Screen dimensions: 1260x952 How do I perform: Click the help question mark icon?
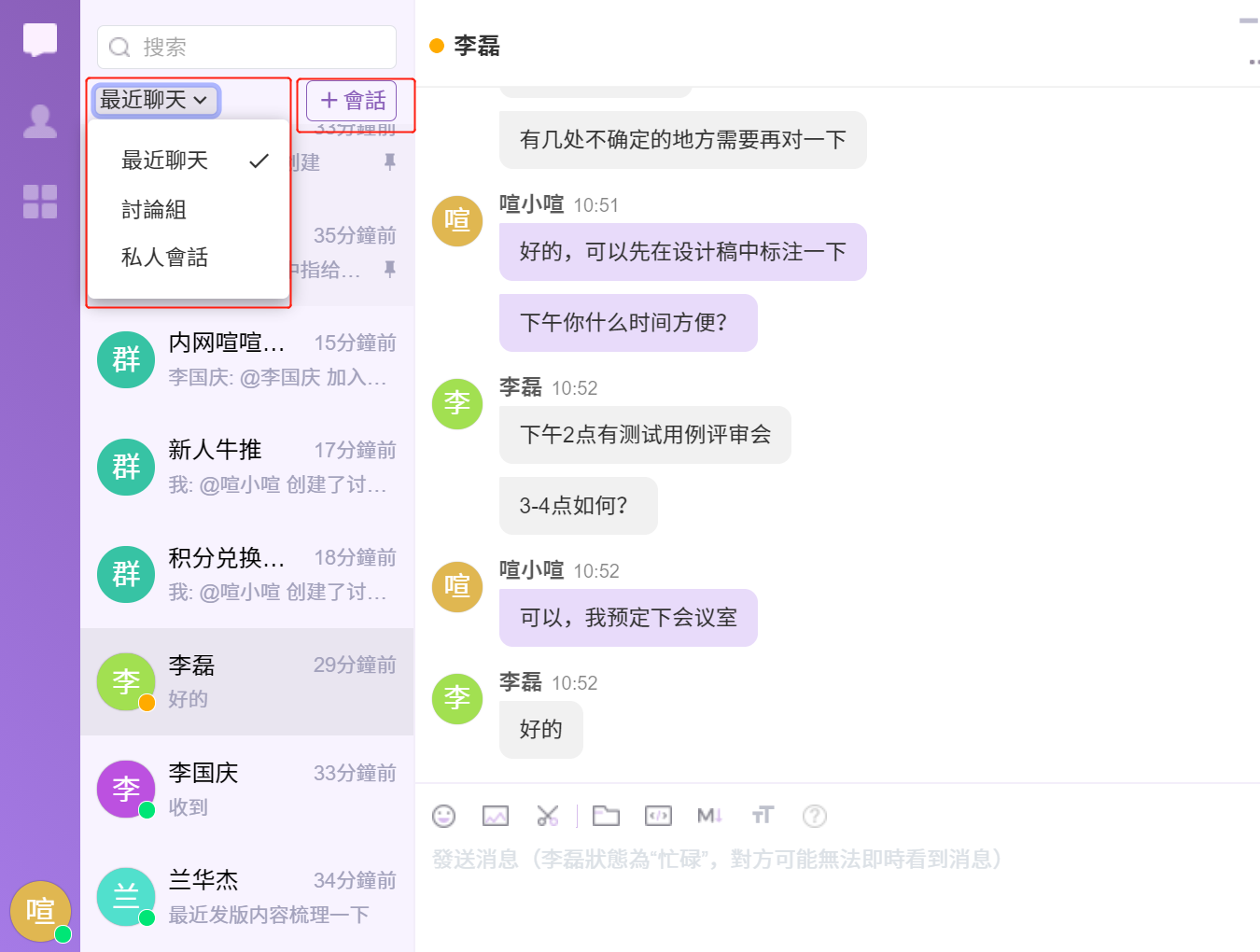[x=815, y=817]
